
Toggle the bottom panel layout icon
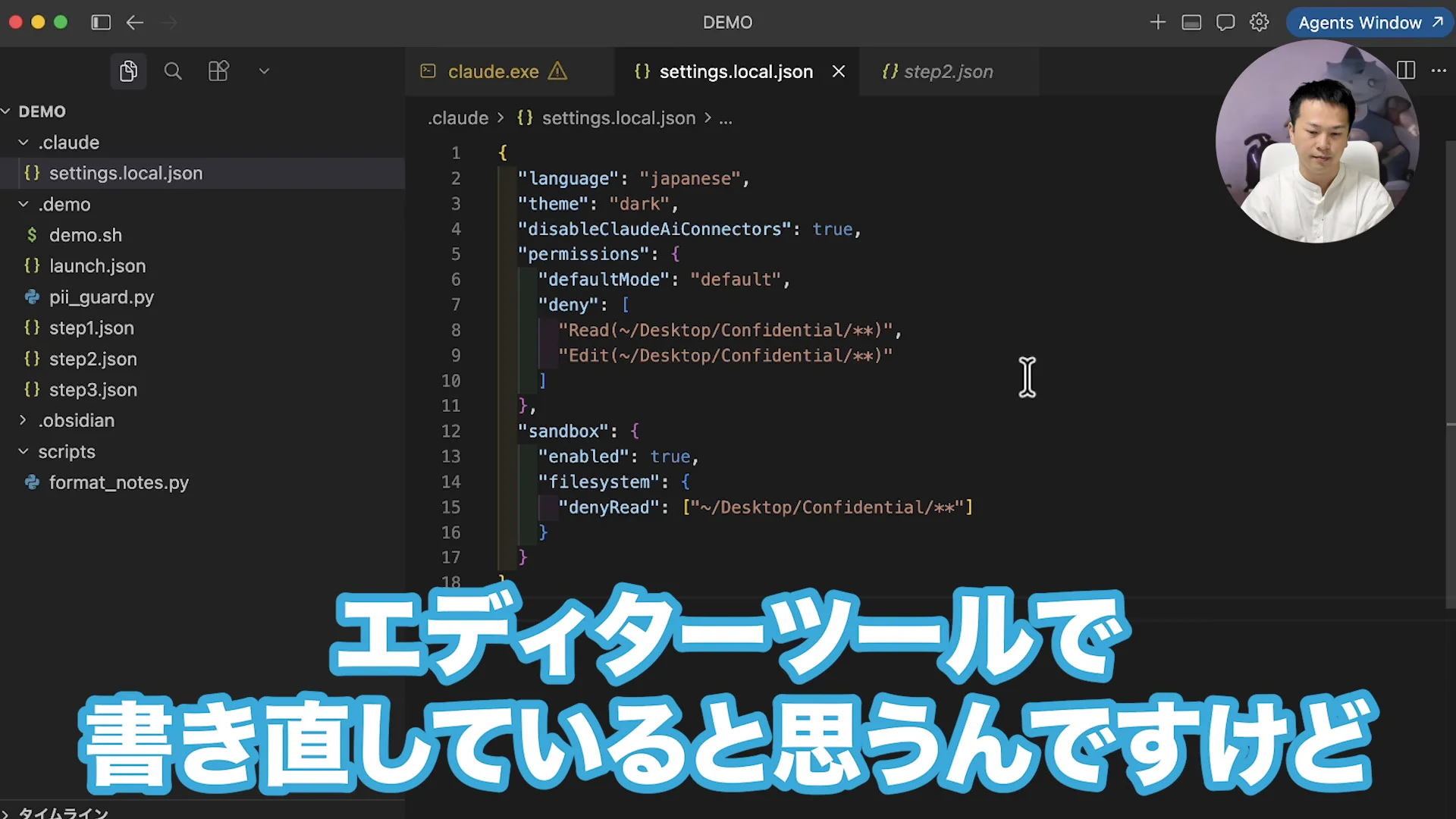click(1191, 23)
